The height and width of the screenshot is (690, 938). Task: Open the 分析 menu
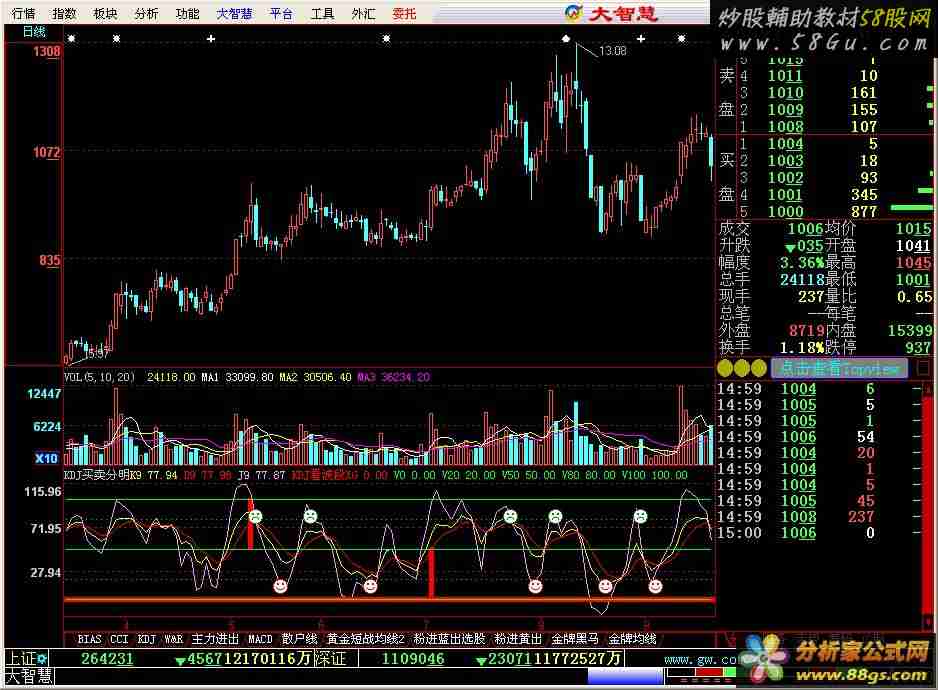click(x=146, y=13)
